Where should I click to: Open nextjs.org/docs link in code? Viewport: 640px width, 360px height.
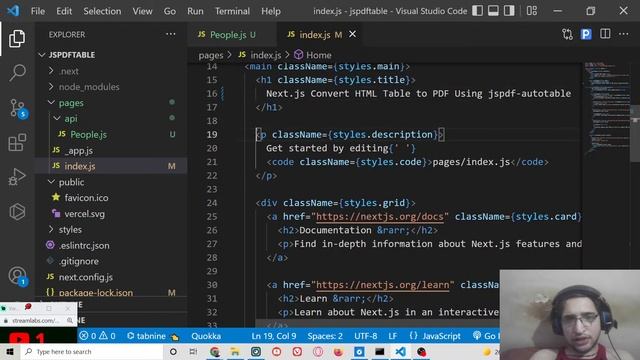(380, 216)
